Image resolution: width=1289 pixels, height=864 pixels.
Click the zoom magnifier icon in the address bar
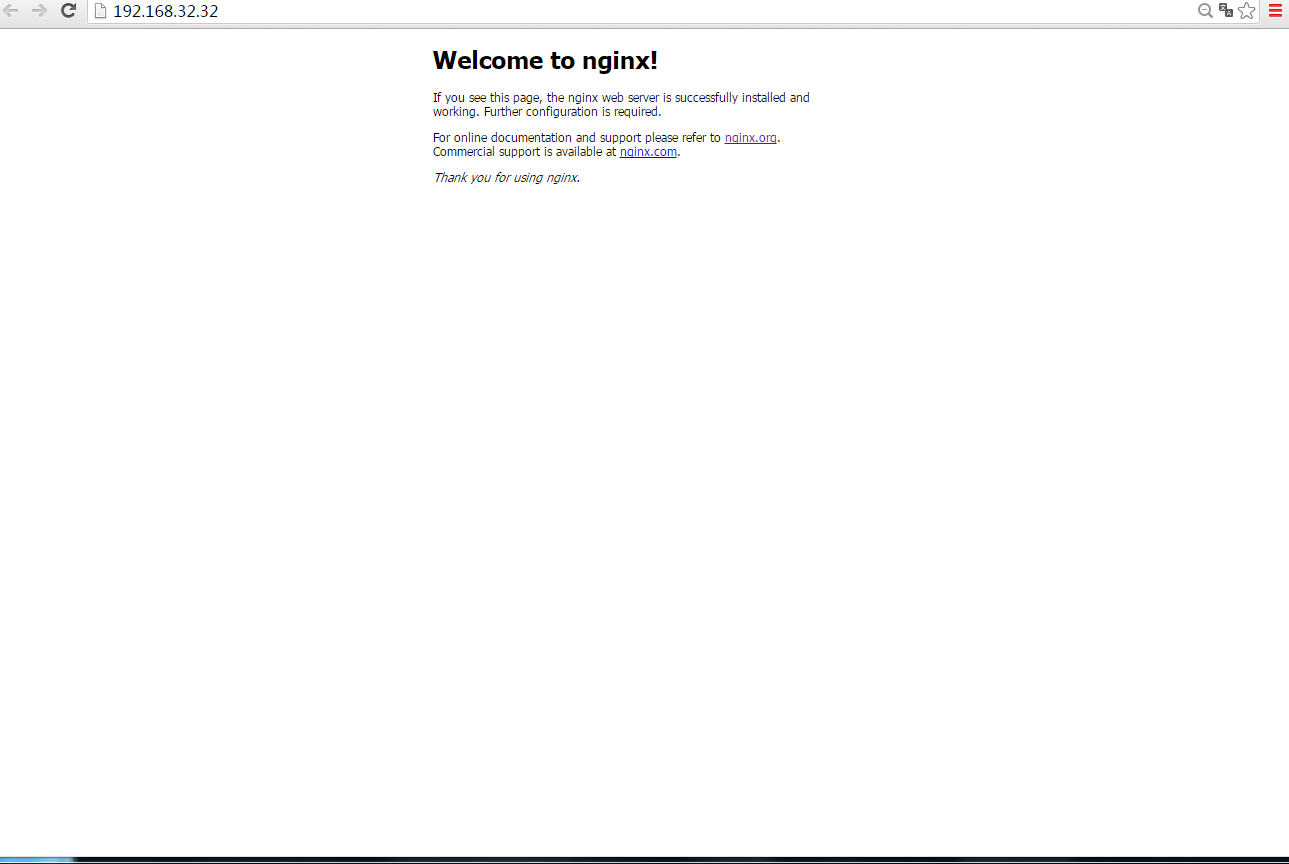pos(1205,11)
